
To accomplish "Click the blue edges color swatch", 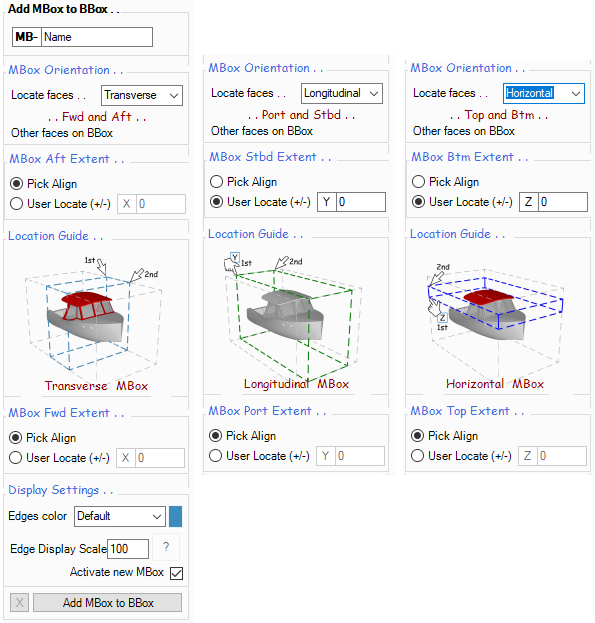I will (x=176, y=517).
